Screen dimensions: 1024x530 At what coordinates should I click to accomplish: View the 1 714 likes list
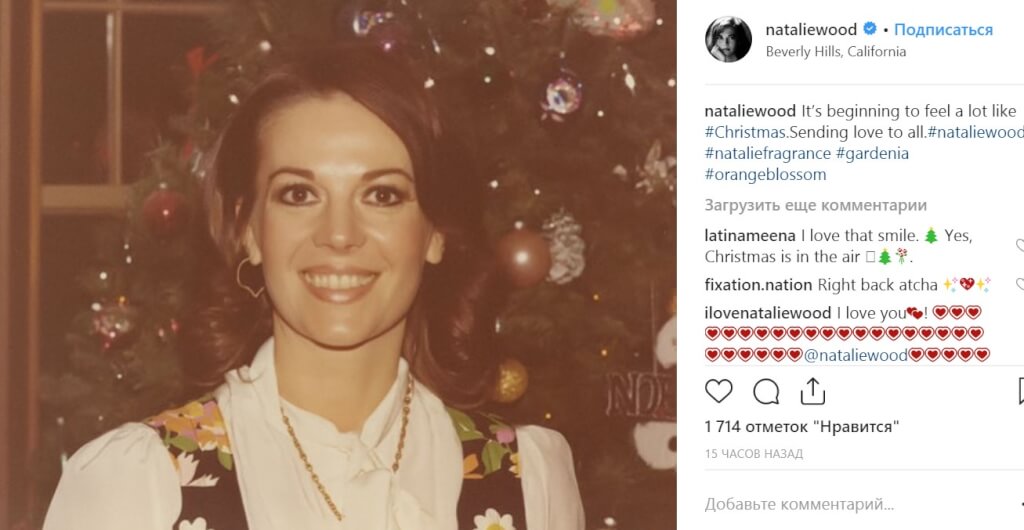pyautogui.click(x=802, y=427)
